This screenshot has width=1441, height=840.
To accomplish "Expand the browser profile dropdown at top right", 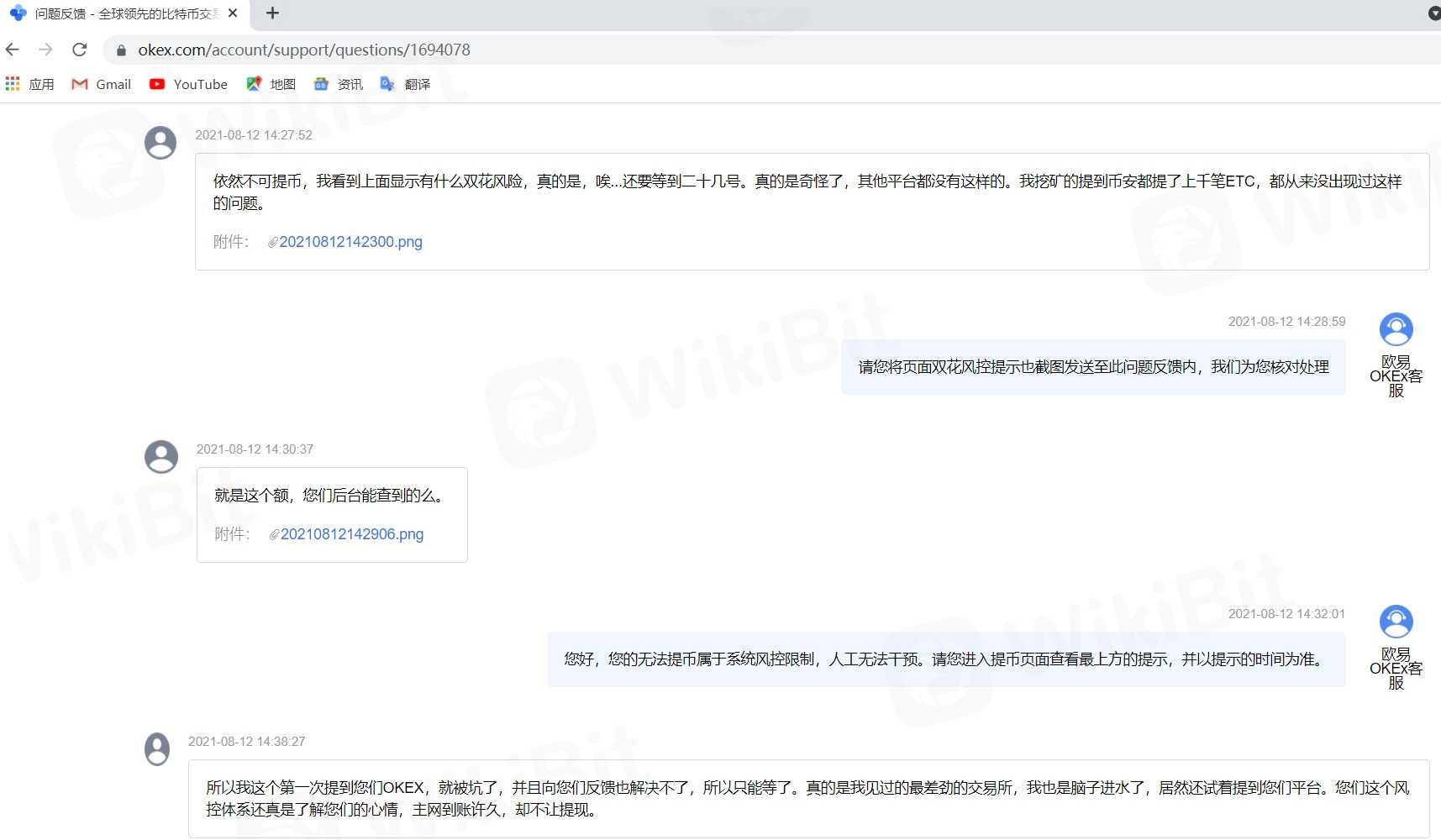I will point(1433,13).
